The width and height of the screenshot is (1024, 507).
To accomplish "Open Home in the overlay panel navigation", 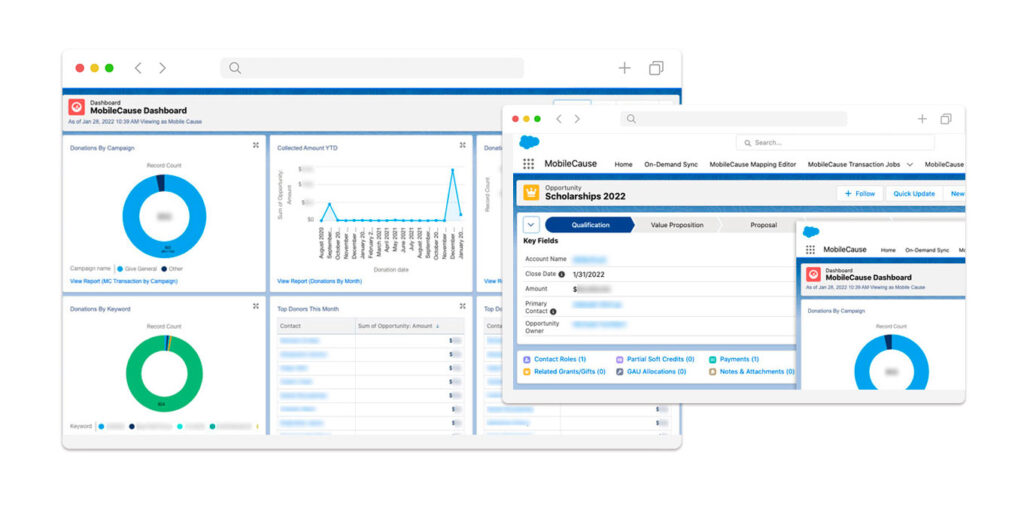I will point(888,250).
